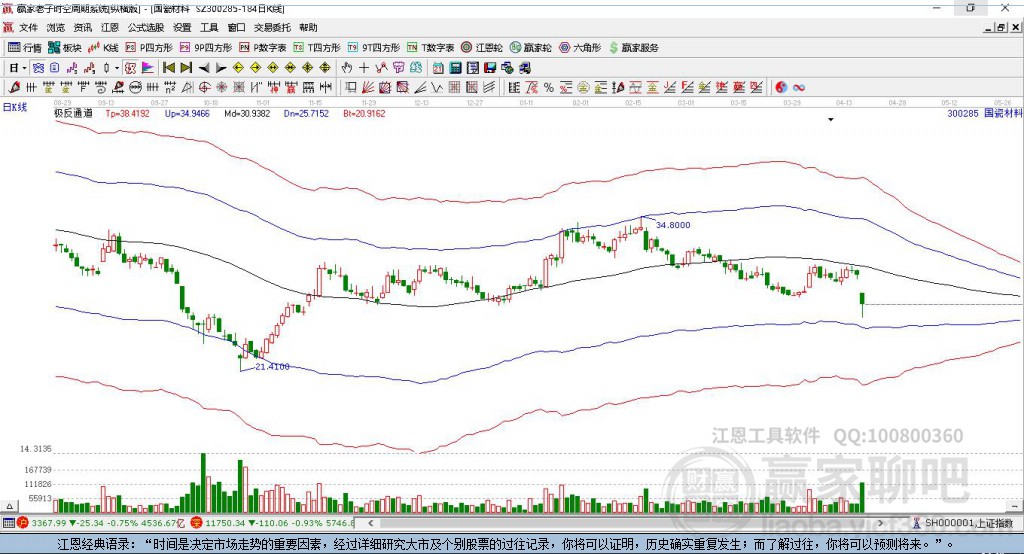
Task: Expand the small black triangle above chart
Action: 831,120
